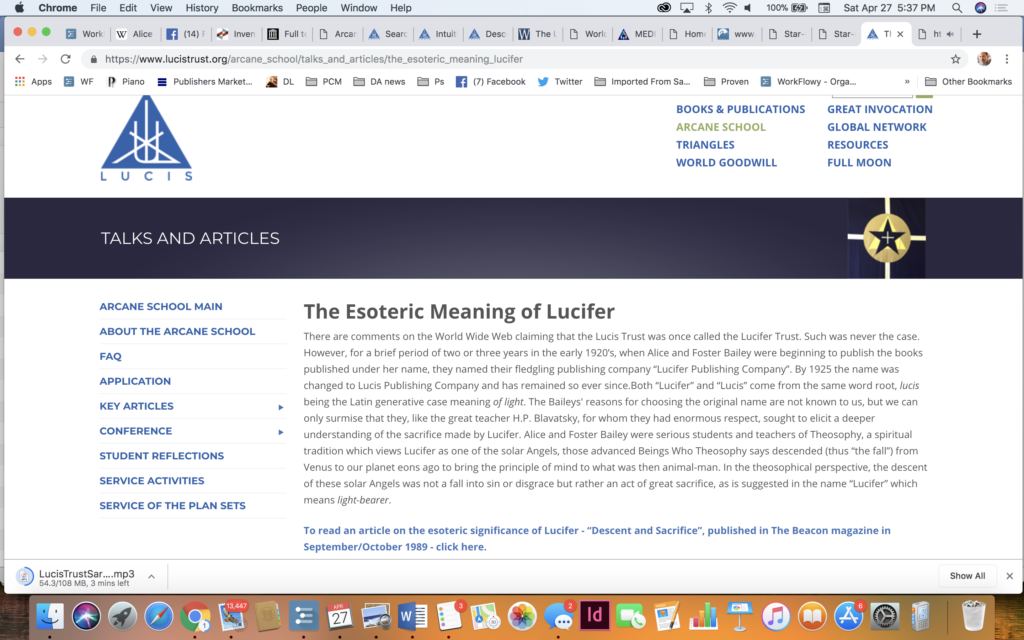
Task: Go to the Great Invocation page
Action: pyautogui.click(x=879, y=109)
